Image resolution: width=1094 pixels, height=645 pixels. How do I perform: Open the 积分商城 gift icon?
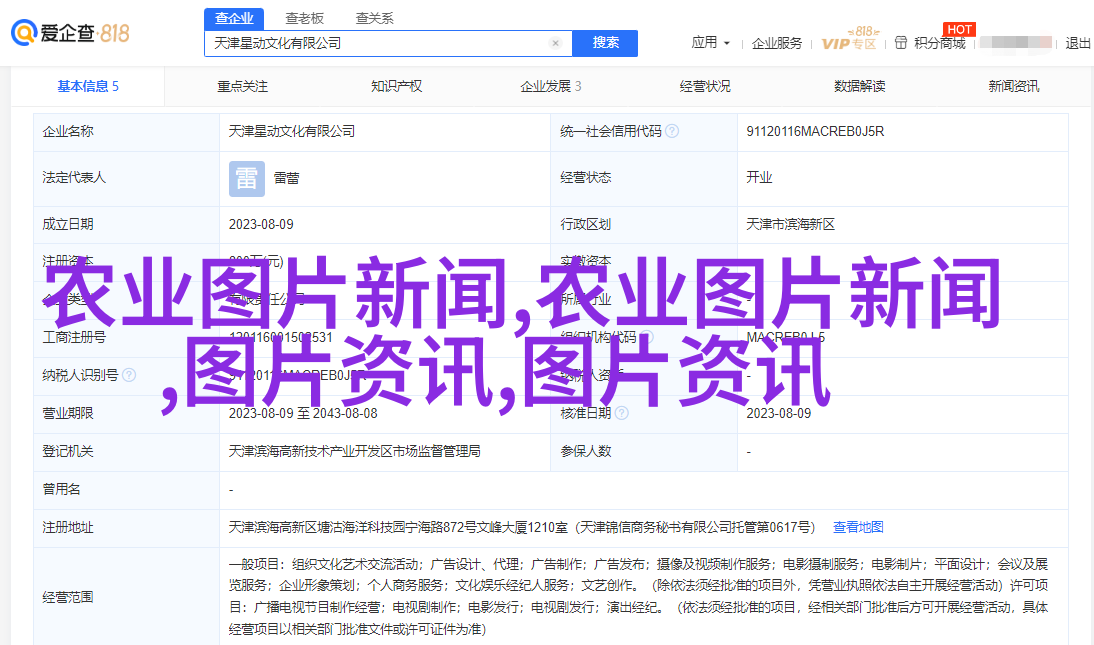(x=901, y=43)
